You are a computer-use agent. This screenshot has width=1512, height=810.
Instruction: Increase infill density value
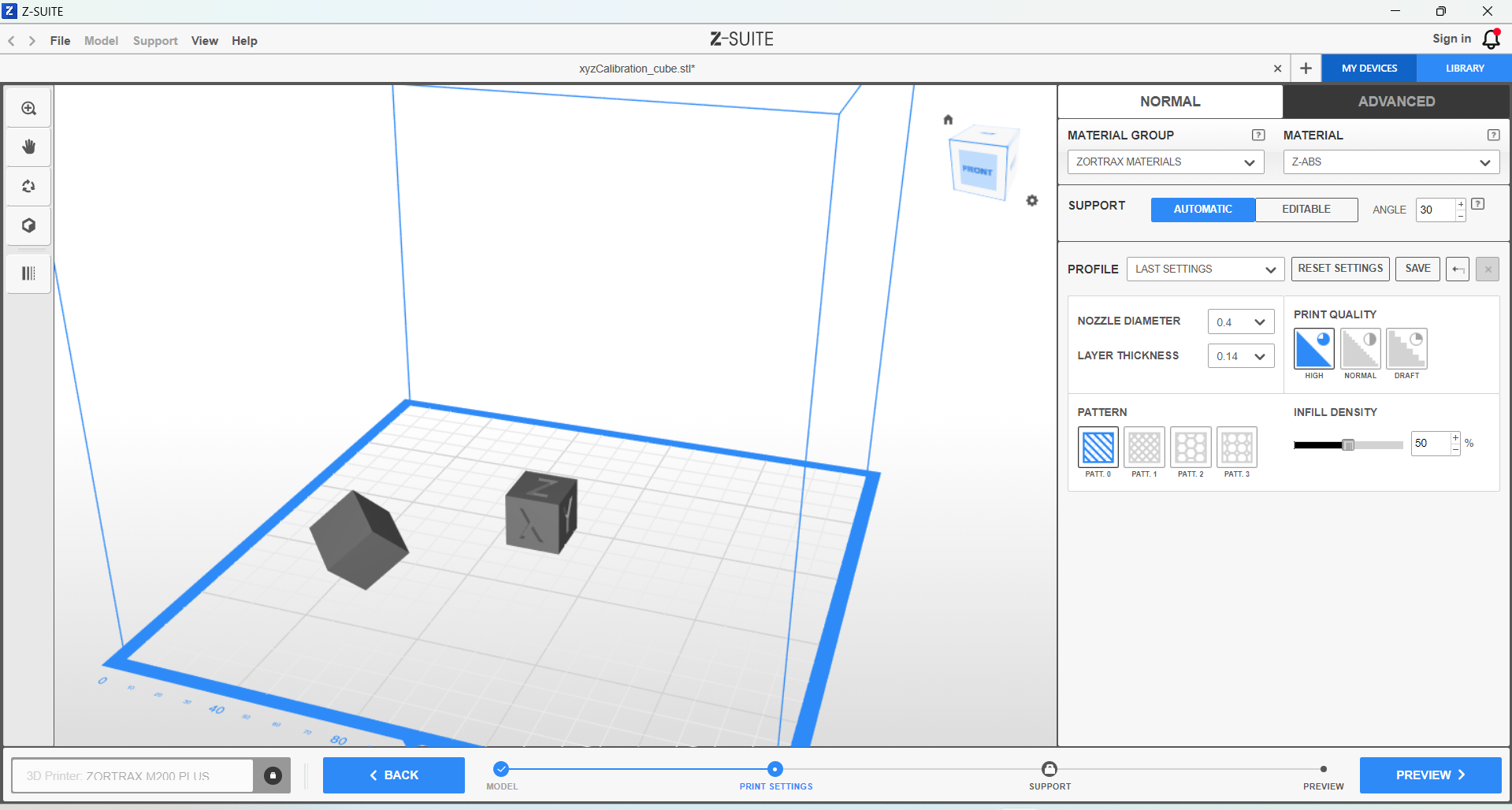pyautogui.click(x=1455, y=438)
